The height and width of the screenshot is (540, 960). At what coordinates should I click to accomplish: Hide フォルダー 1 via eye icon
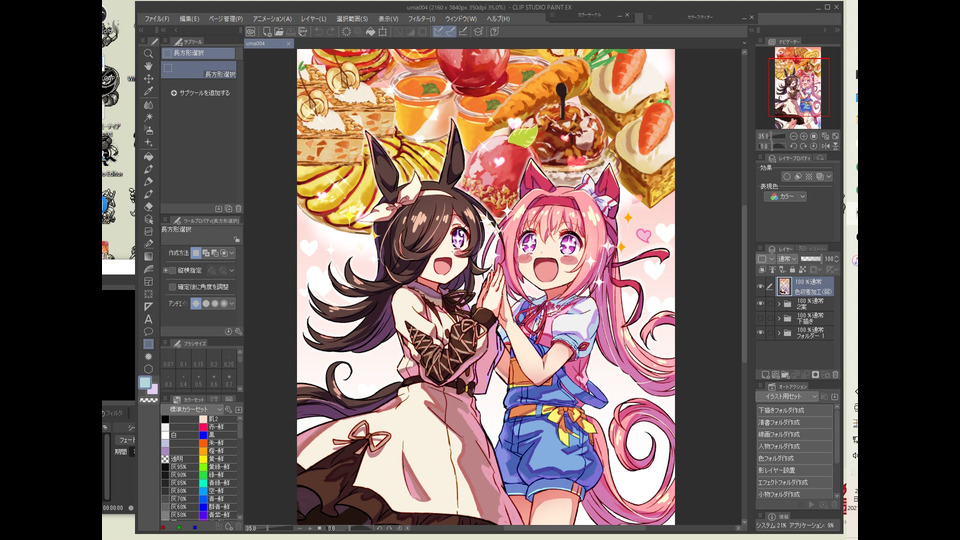point(760,333)
